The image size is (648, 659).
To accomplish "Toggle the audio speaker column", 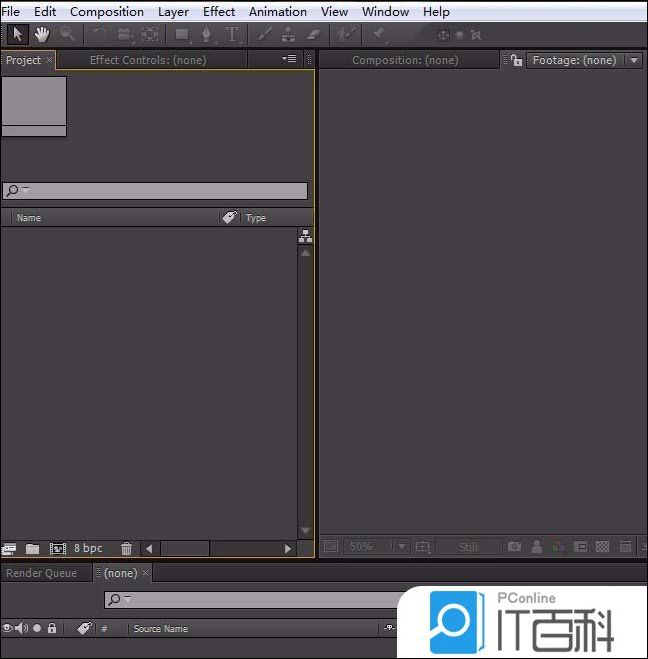I will click(x=21, y=628).
